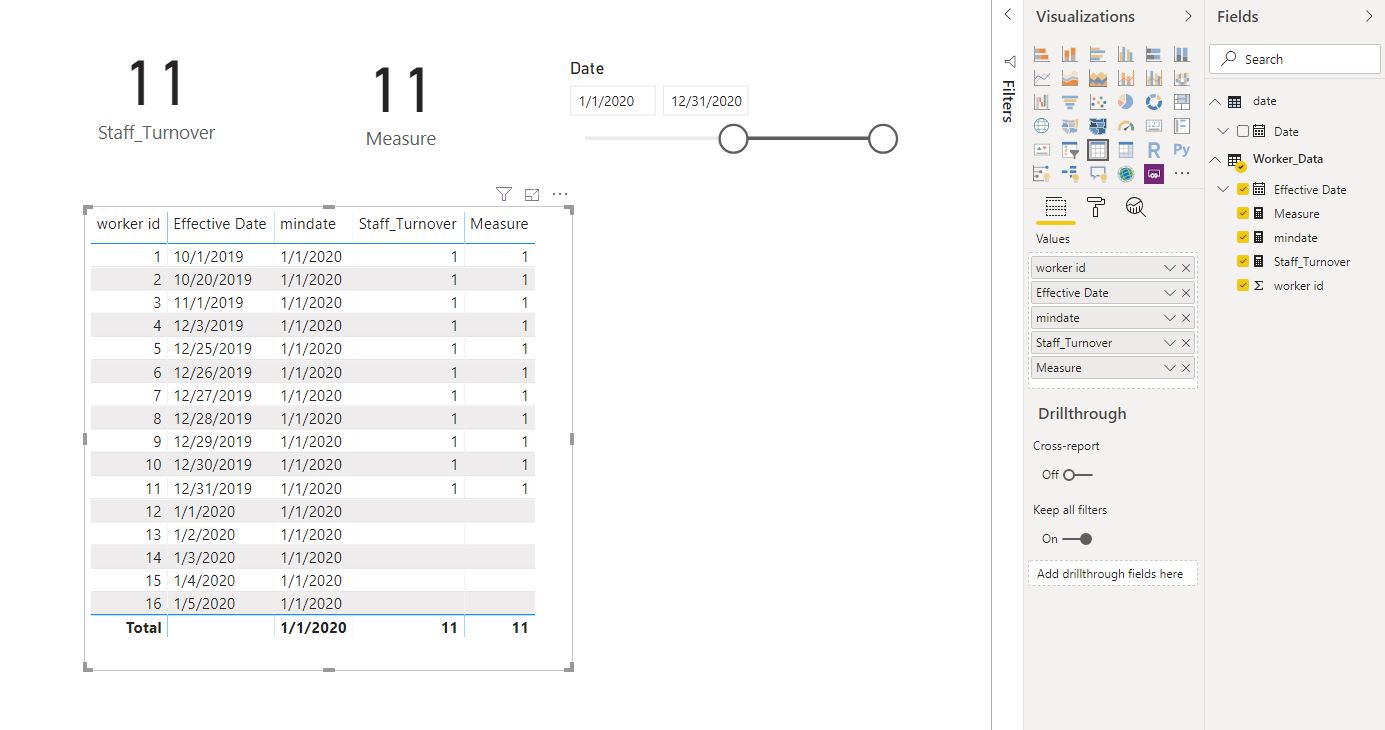Add an R script visual
The width and height of the screenshot is (1385, 730).
[x=1154, y=150]
